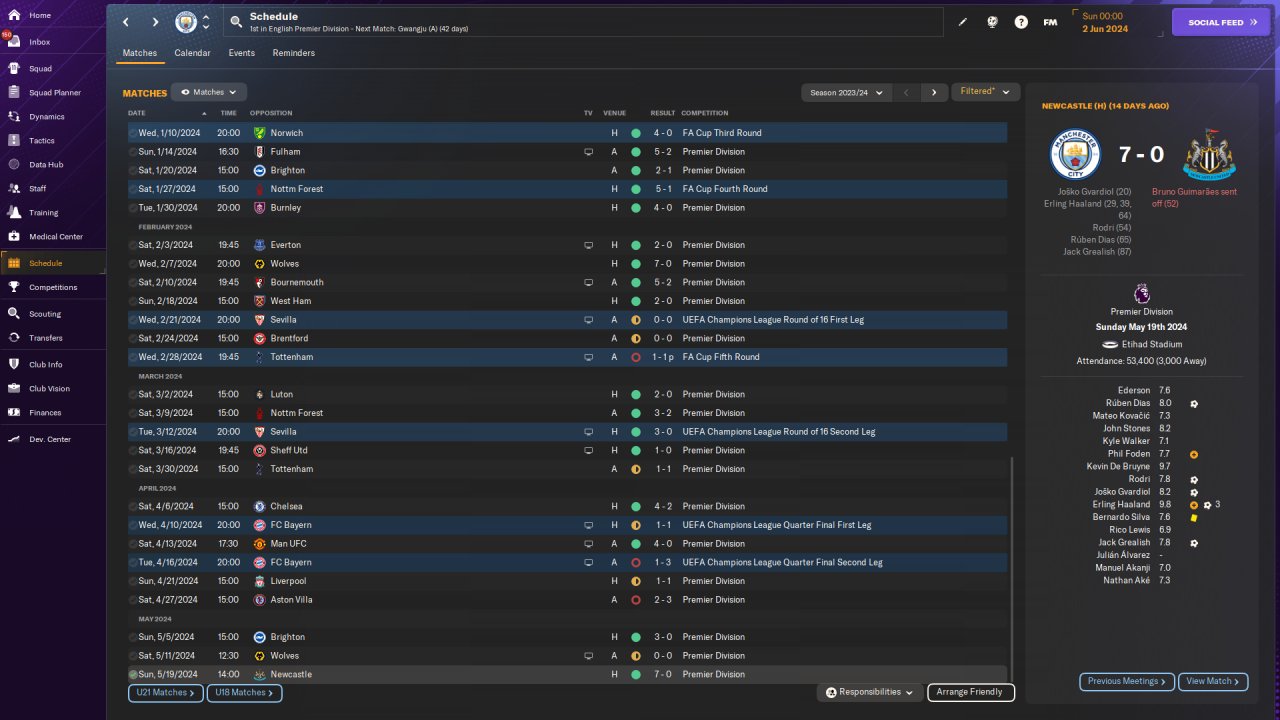This screenshot has height=720, width=1280.
Task: Go to the Squad screen
Action: point(40,69)
